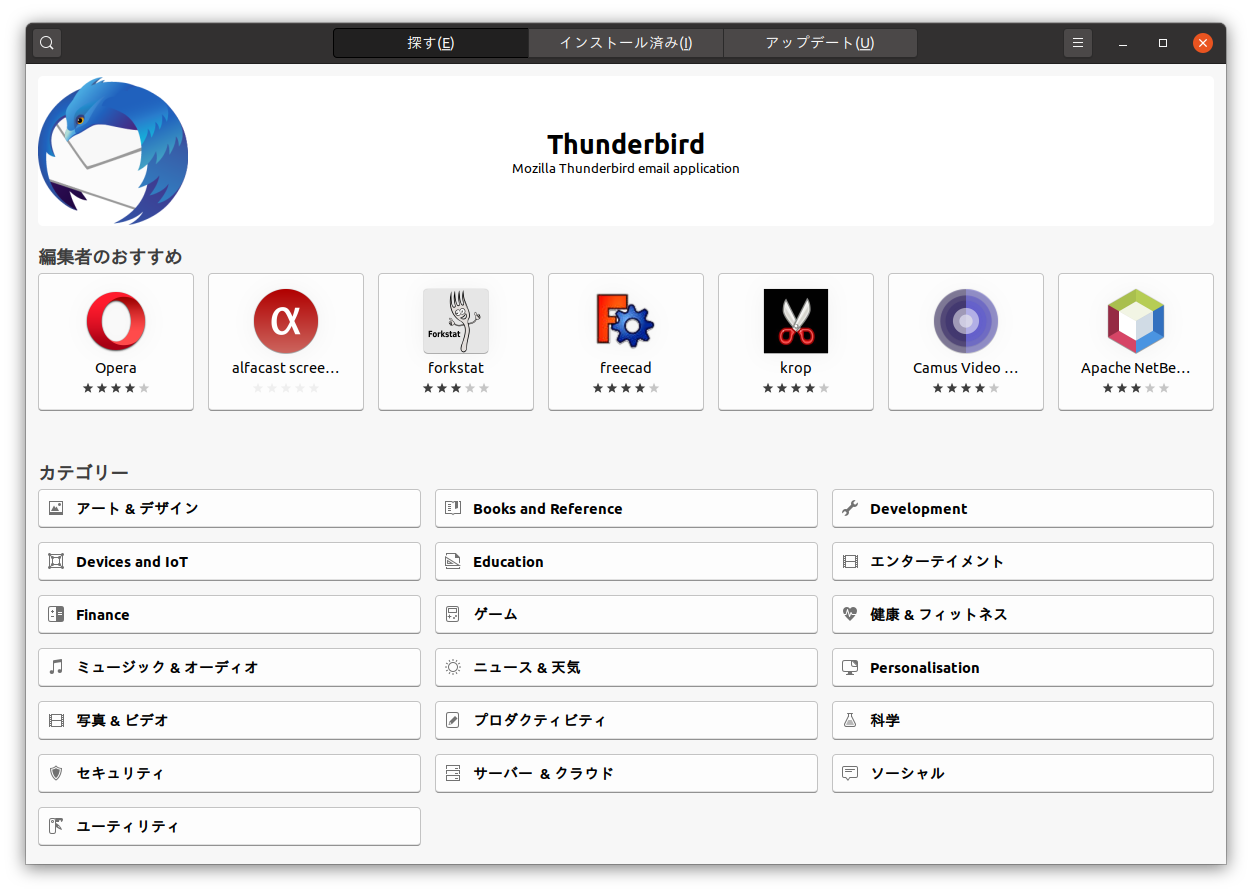
Task: Click the Camus Video app icon
Action: 966,322
